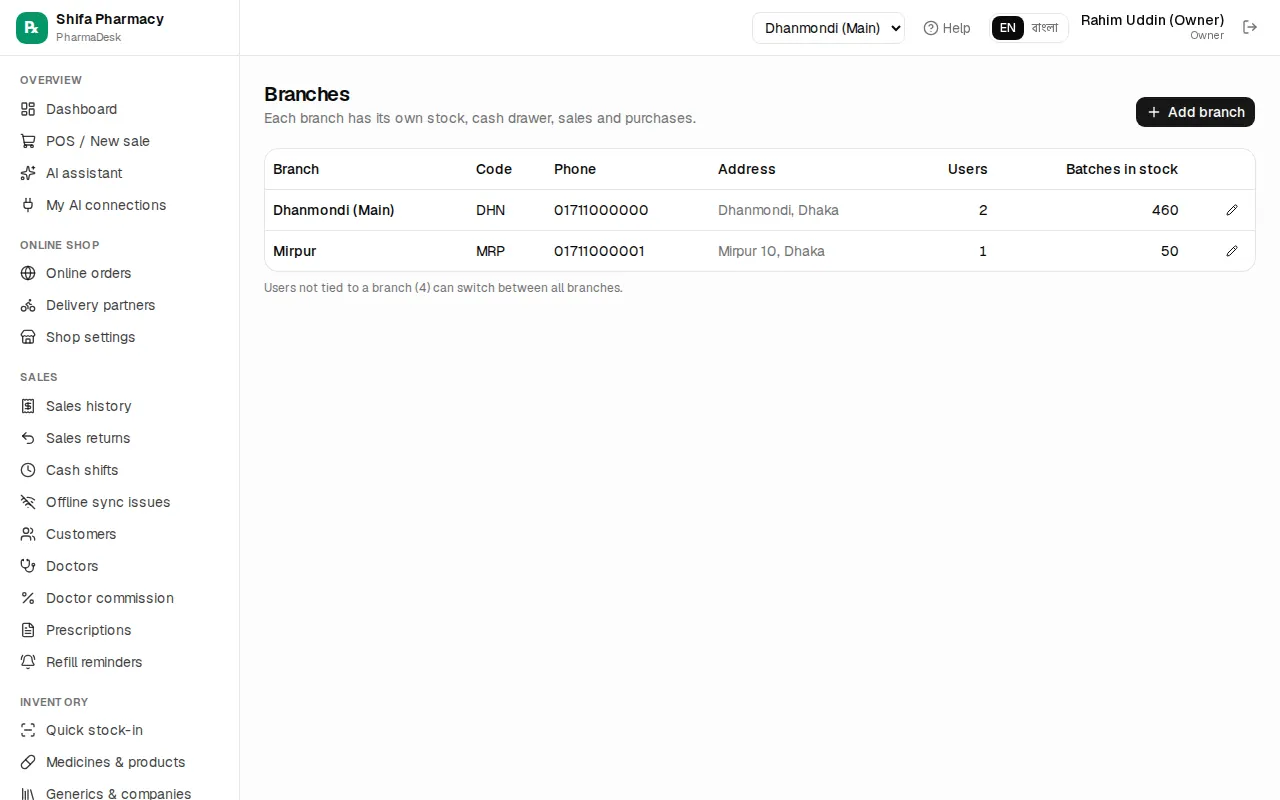The height and width of the screenshot is (800, 1280).
Task: Click the phone number 01711000001
Action: [x=599, y=251]
